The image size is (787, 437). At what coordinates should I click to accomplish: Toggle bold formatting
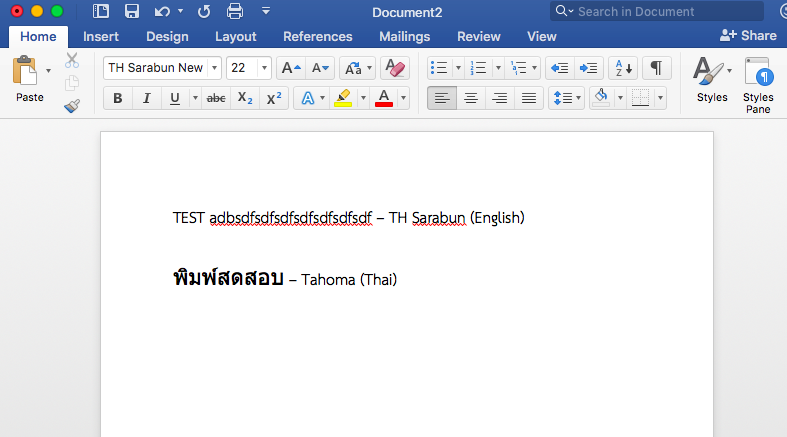(x=117, y=98)
